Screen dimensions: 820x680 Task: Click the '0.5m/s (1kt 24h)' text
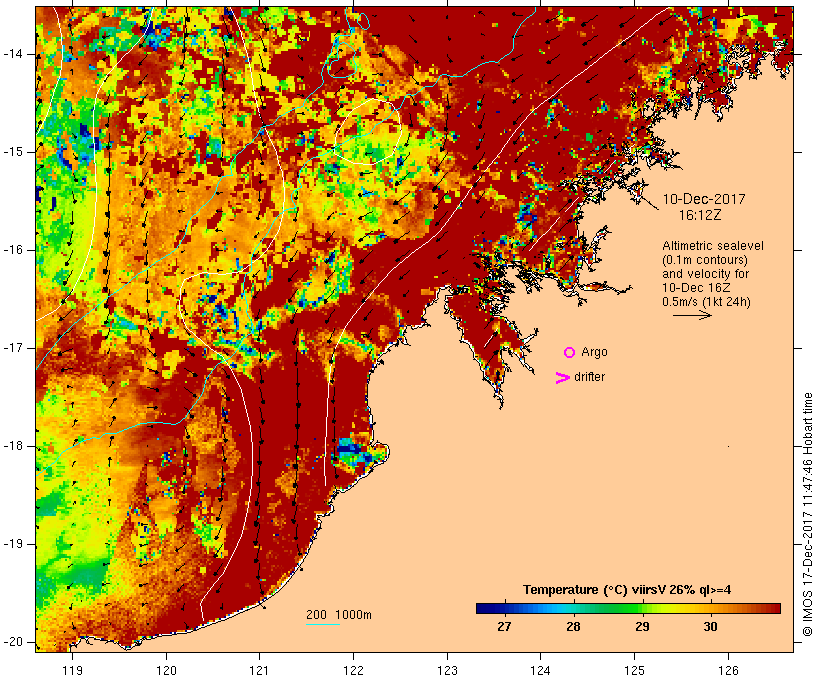pyautogui.click(x=707, y=302)
